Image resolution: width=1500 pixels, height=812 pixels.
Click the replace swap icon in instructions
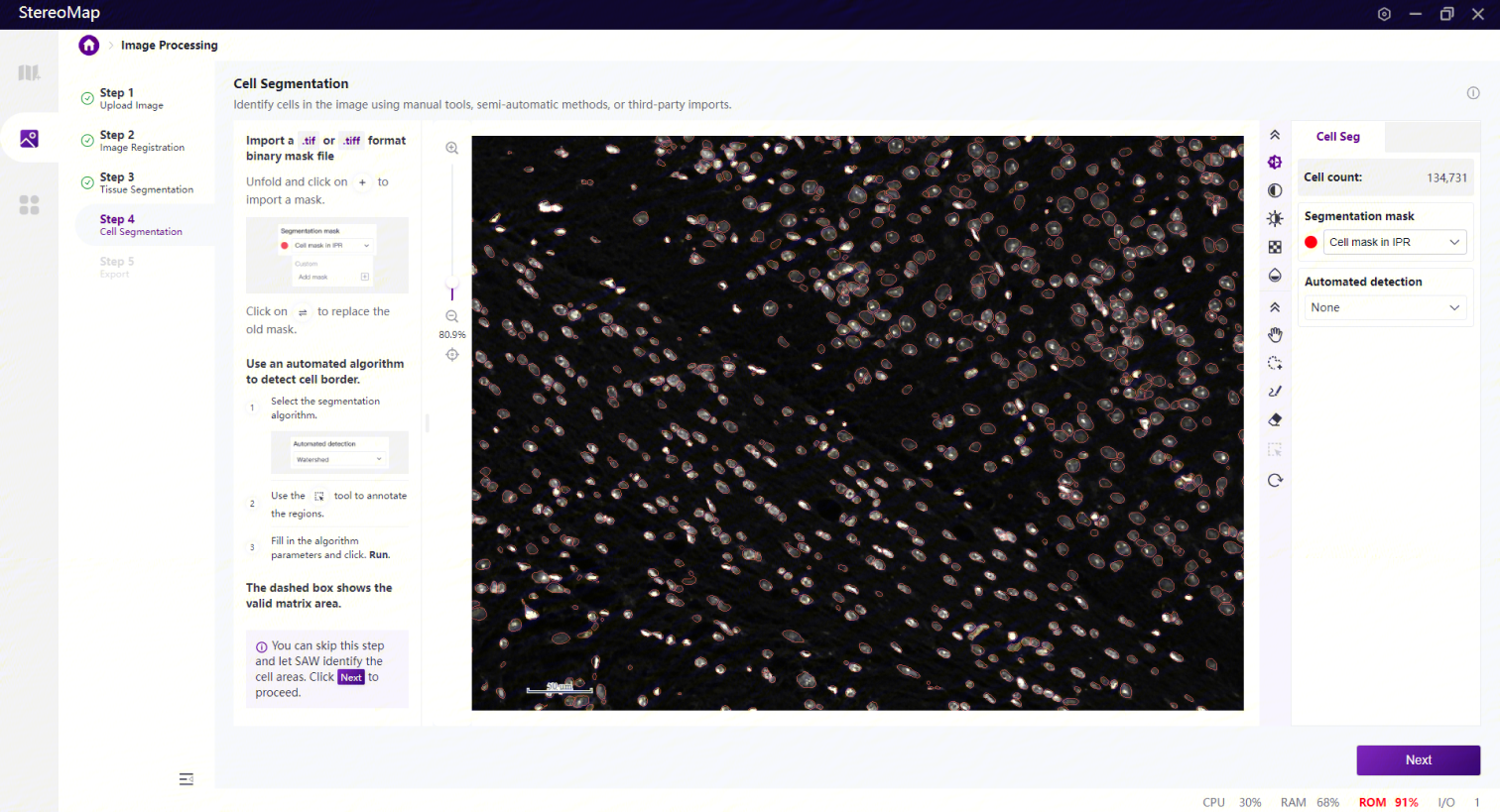click(303, 312)
